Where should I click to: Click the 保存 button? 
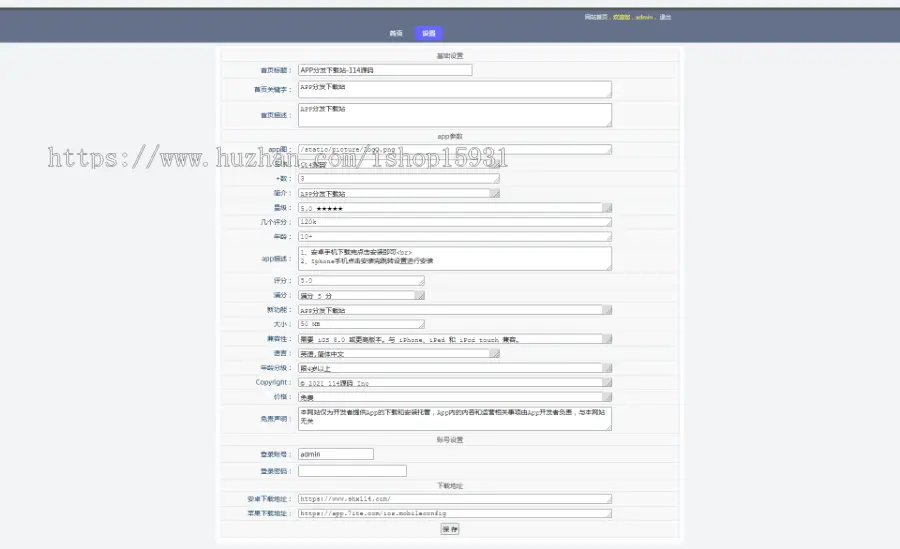tap(450, 529)
